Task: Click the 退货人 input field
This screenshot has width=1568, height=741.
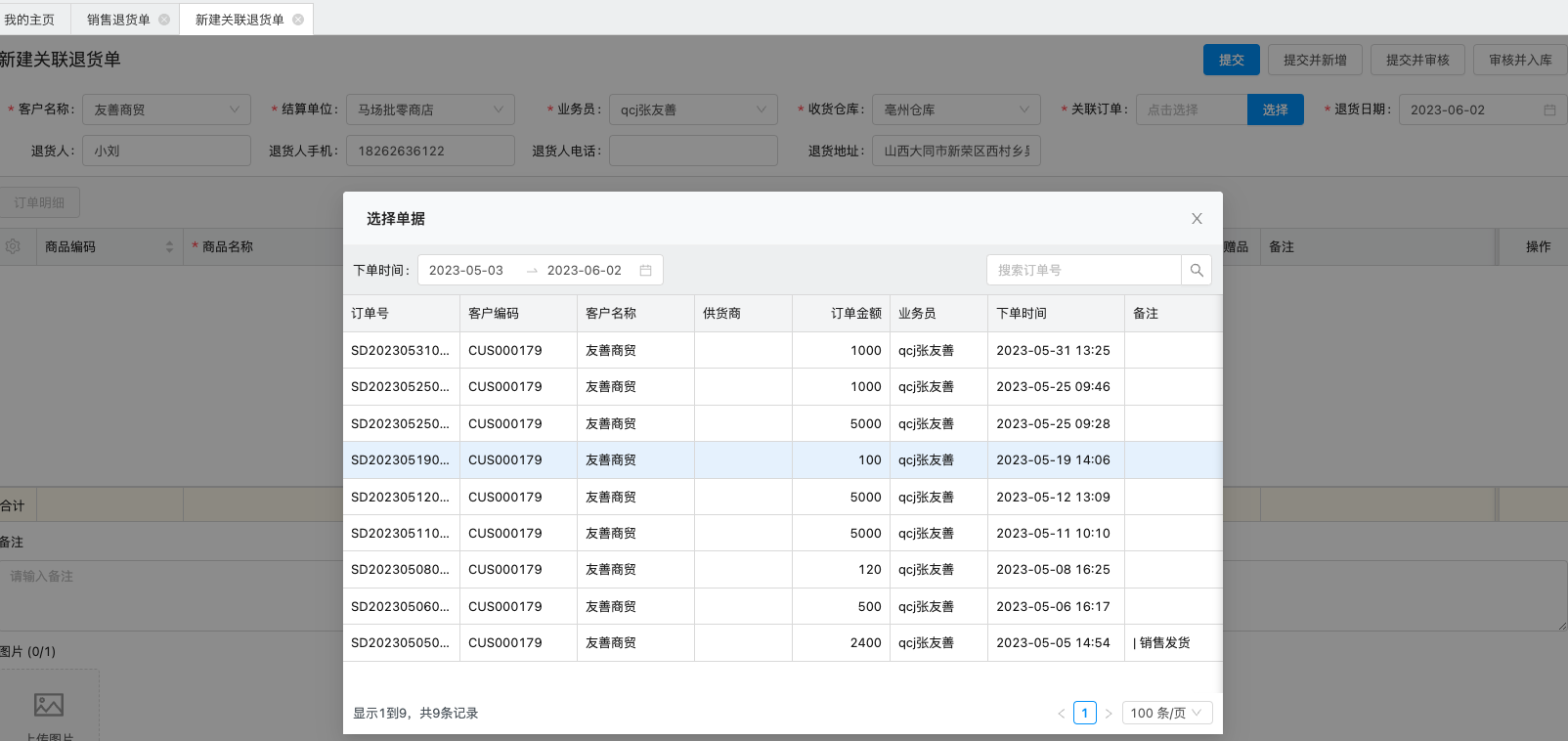Action: click(166, 151)
